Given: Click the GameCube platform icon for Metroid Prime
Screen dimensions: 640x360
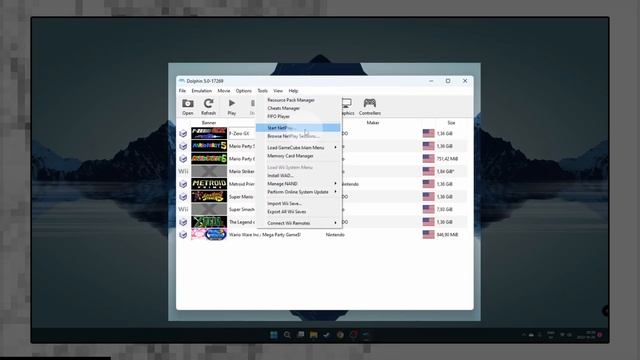Looking at the screenshot, I should tap(183, 184).
